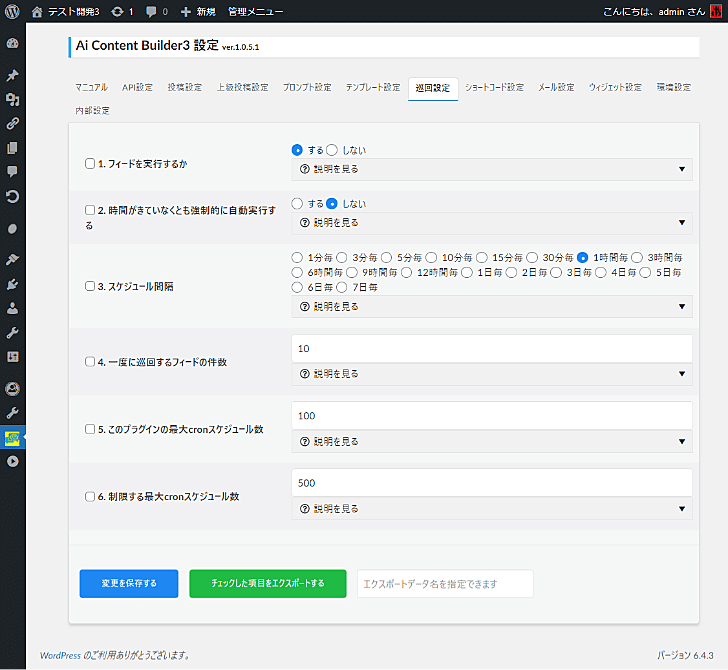This screenshot has height=670, width=728.
Task: Switch to 環境設定 tab
Action: pos(674,87)
